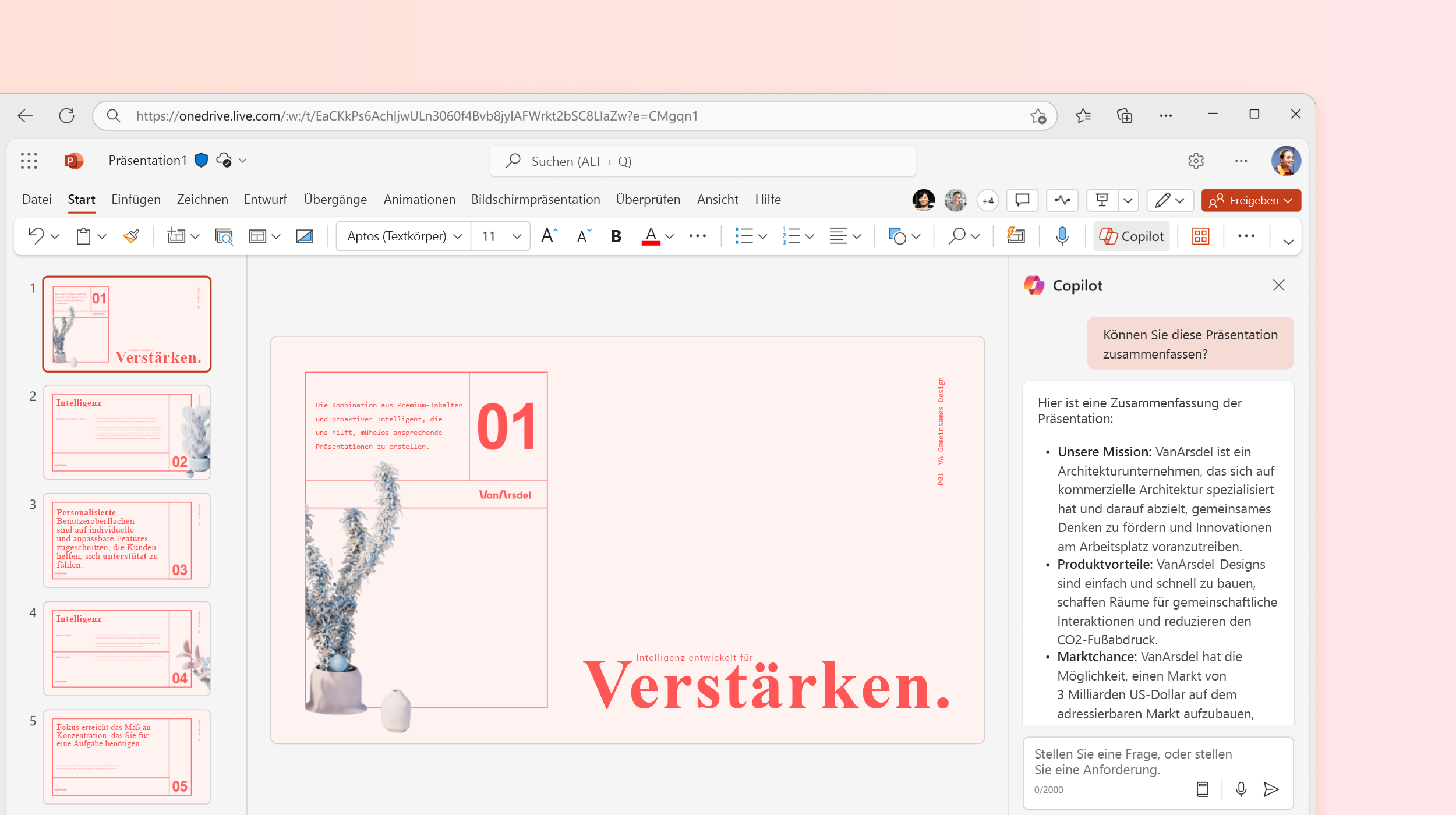Open the Übergänge tab
Viewport: 1456px width, 815px height.
click(335, 199)
